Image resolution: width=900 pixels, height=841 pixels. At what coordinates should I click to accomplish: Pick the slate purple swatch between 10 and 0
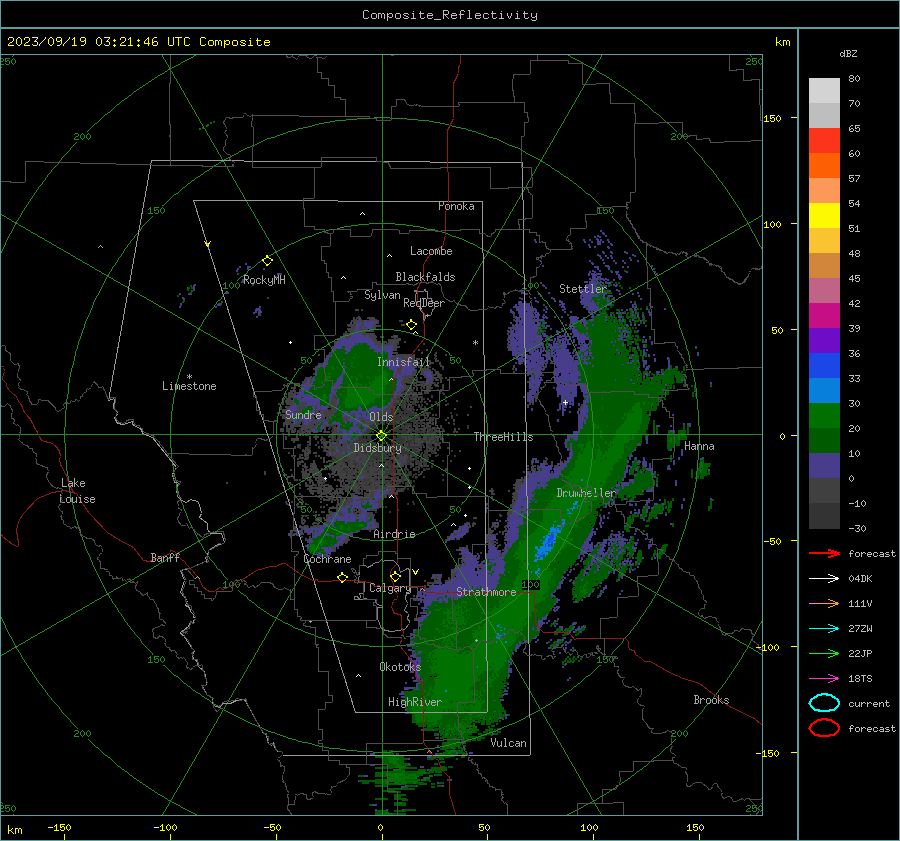point(824,465)
